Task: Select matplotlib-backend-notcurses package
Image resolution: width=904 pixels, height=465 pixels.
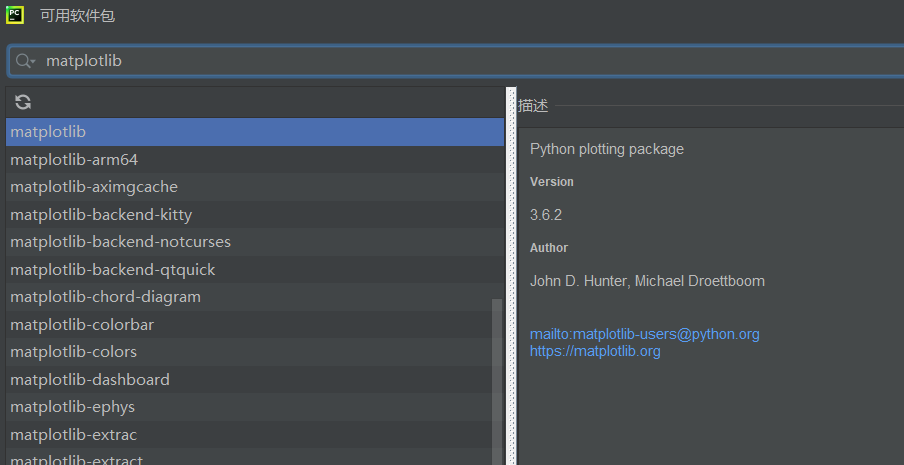Action: point(120,242)
